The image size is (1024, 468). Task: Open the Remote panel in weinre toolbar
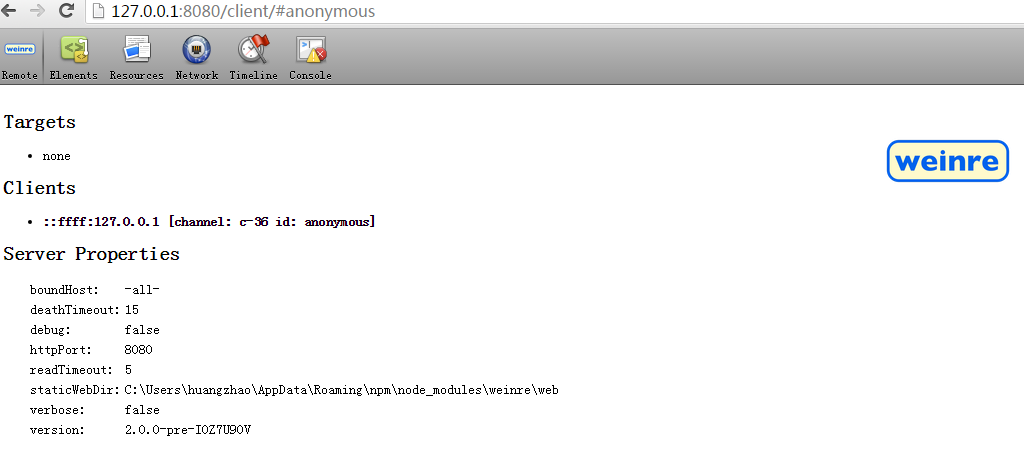click(x=19, y=57)
